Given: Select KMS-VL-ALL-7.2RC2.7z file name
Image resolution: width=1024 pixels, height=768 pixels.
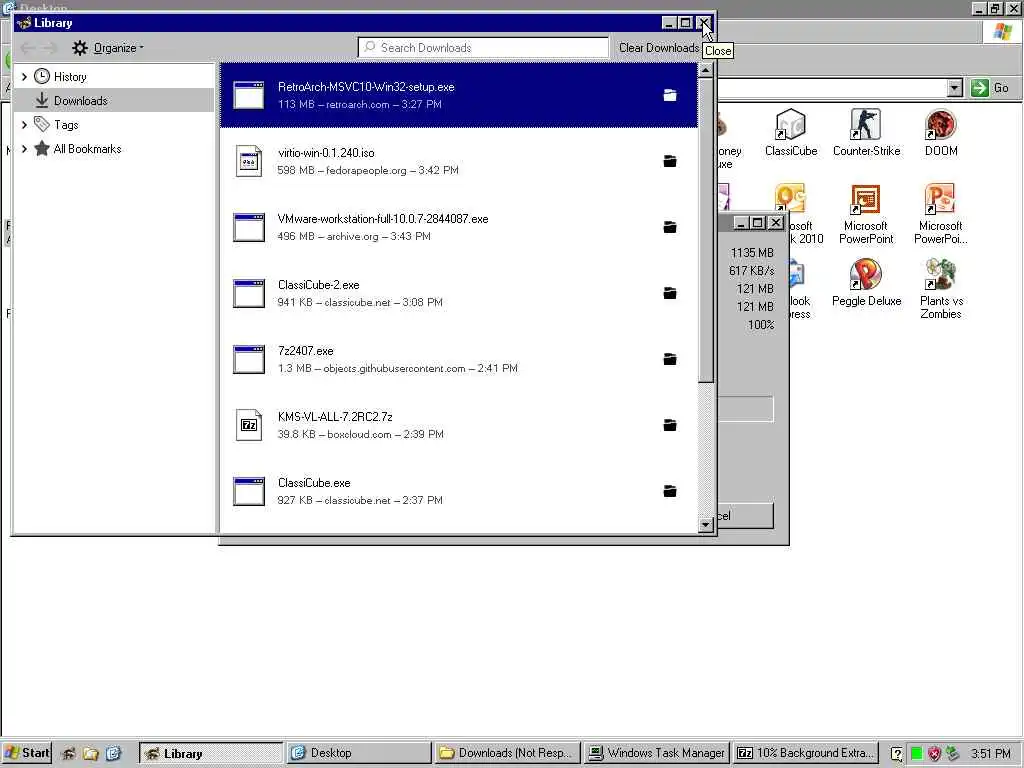Looking at the screenshot, I should point(335,417).
